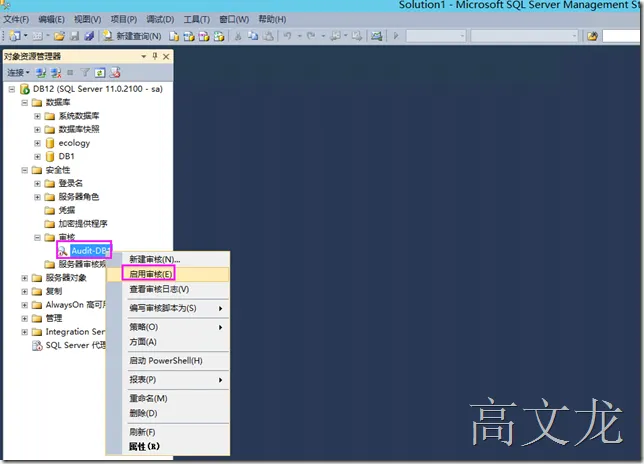The image size is (644, 464).
Task: Click the Navigate Backward icon
Action: [335, 36]
